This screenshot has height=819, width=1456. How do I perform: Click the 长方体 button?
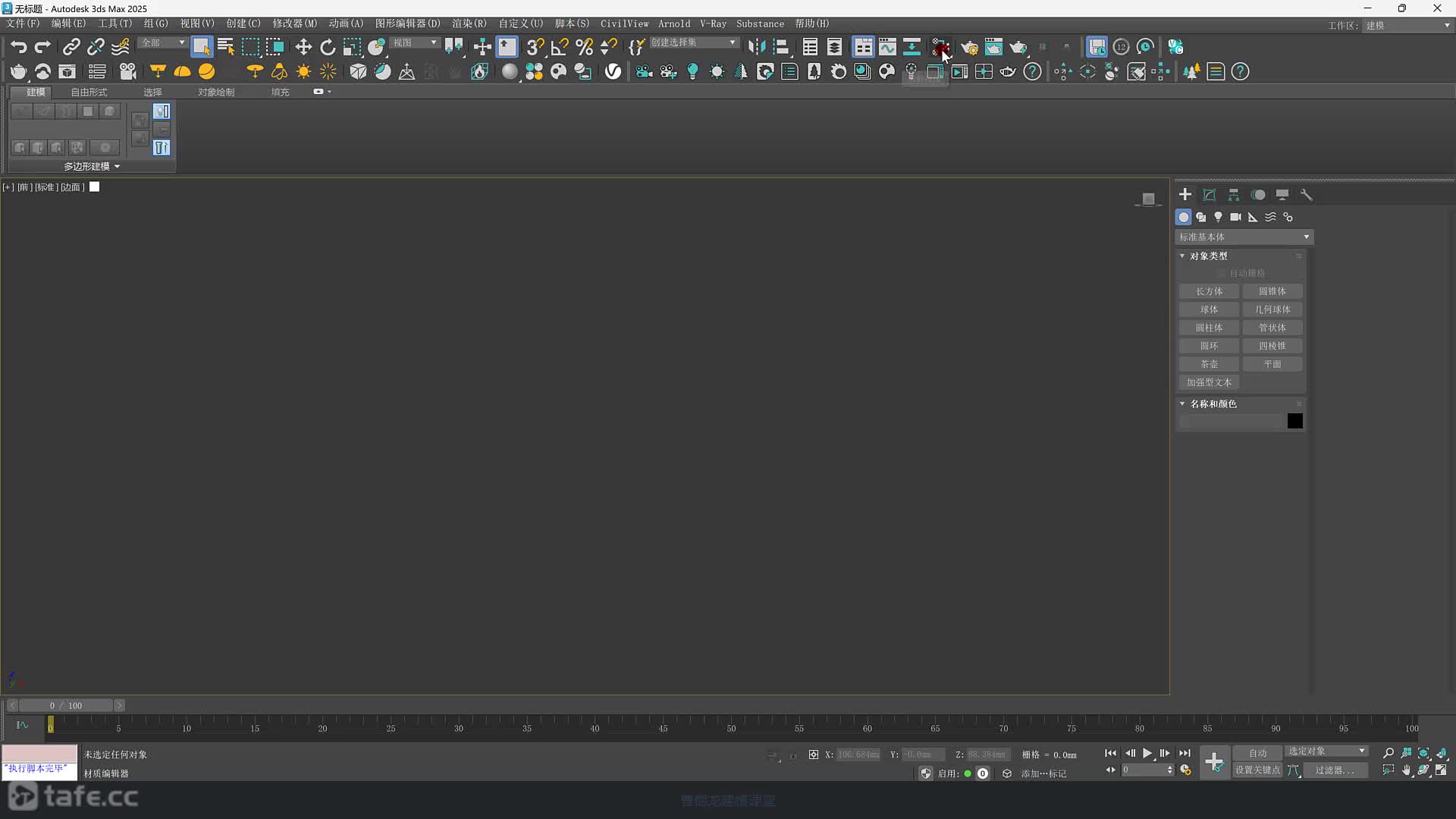point(1209,291)
